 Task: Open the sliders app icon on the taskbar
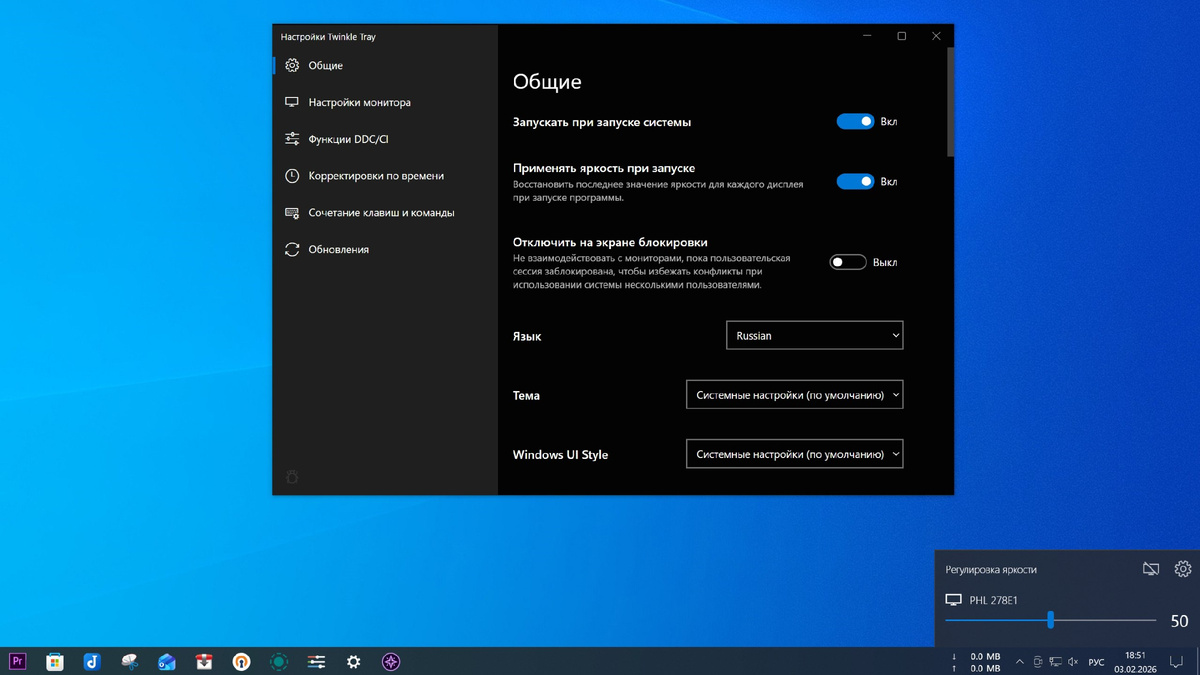(x=316, y=661)
